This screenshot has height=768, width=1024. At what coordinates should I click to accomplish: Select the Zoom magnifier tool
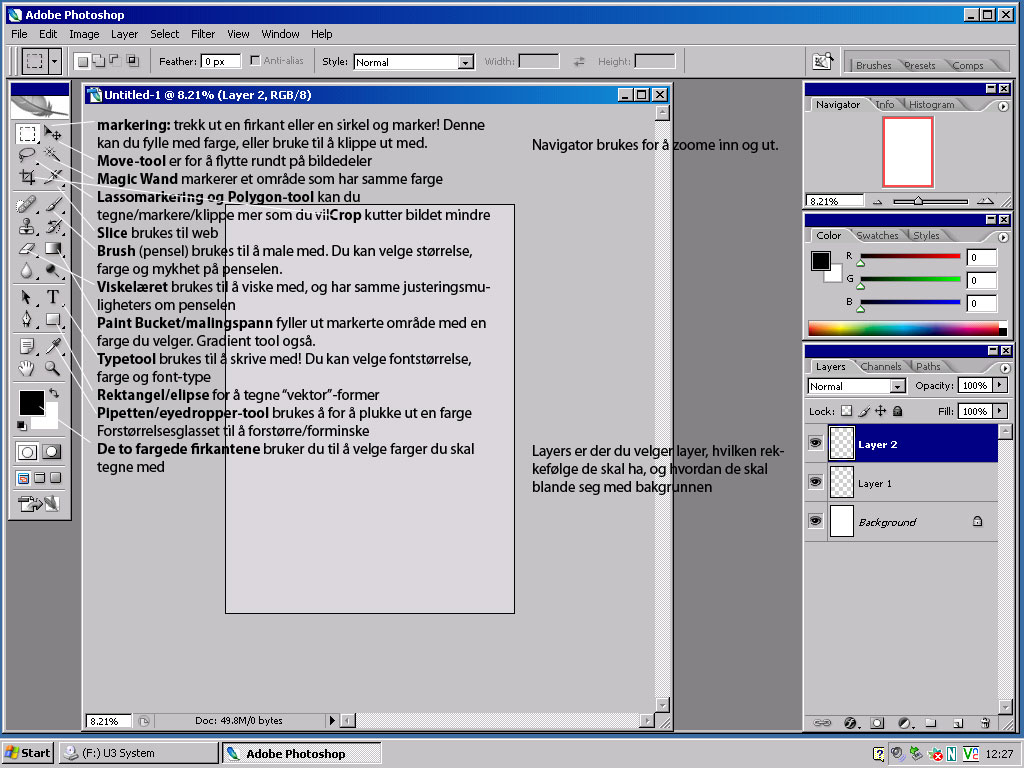coord(53,368)
